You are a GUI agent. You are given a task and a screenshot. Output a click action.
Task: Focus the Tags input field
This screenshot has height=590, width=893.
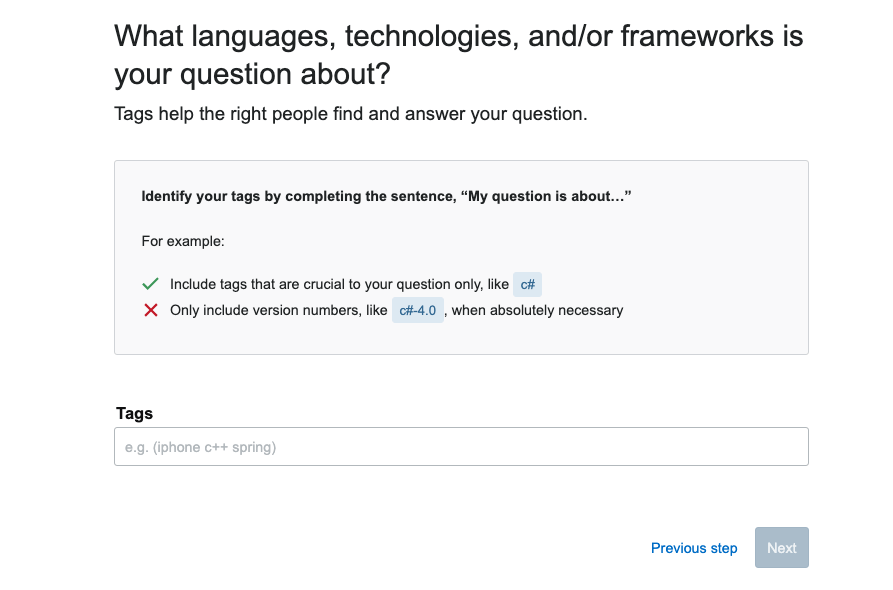[461, 446]
